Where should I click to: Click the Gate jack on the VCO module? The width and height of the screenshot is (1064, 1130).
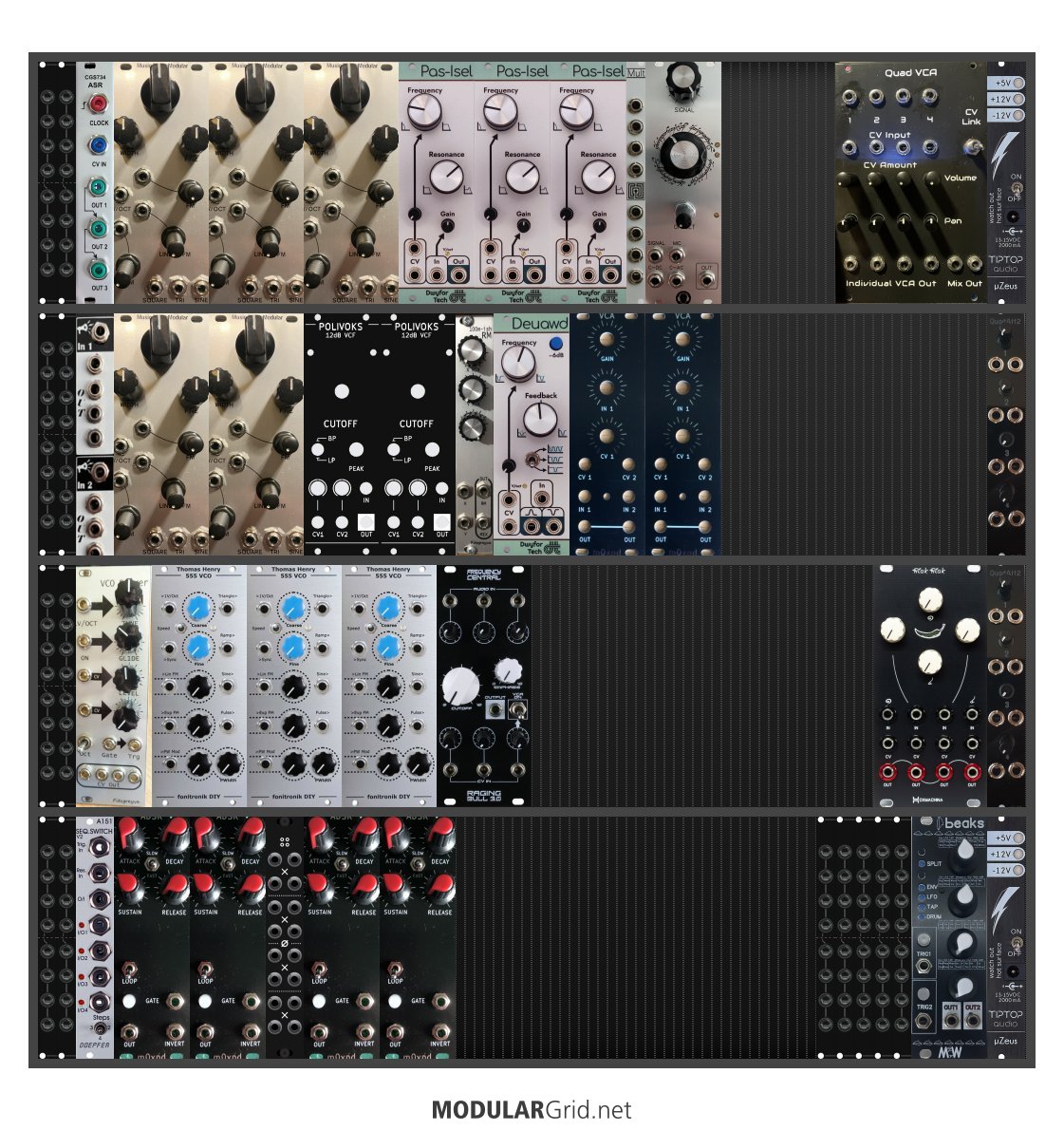tap(108, 744)
